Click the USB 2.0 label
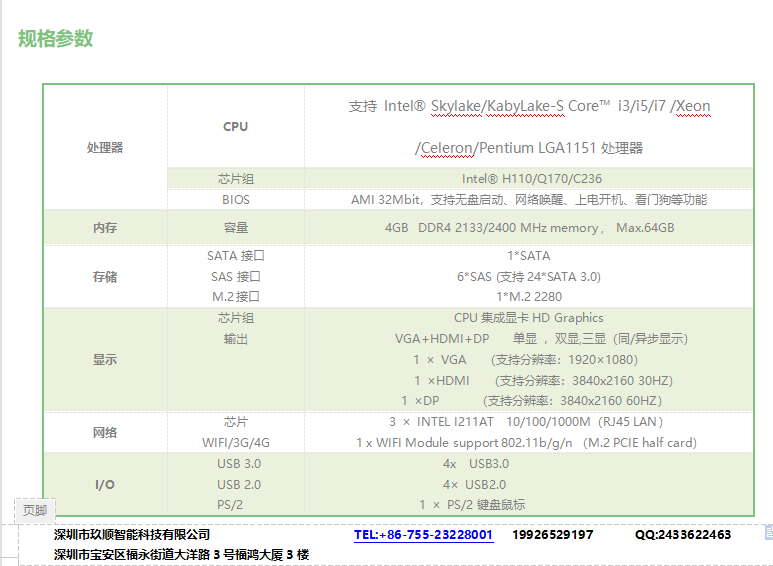The width and height of the screenshot is (773, 566). (239, 485)
